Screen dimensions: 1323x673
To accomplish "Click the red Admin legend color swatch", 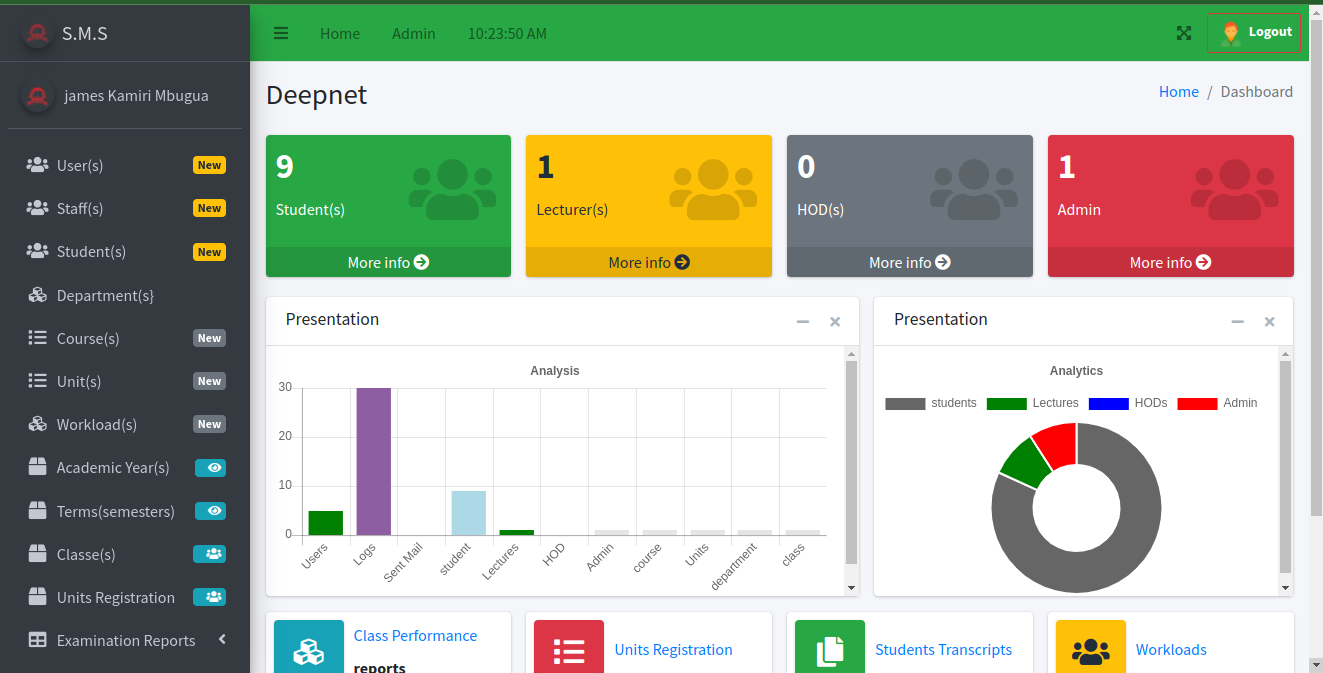I will [1197, 403].
